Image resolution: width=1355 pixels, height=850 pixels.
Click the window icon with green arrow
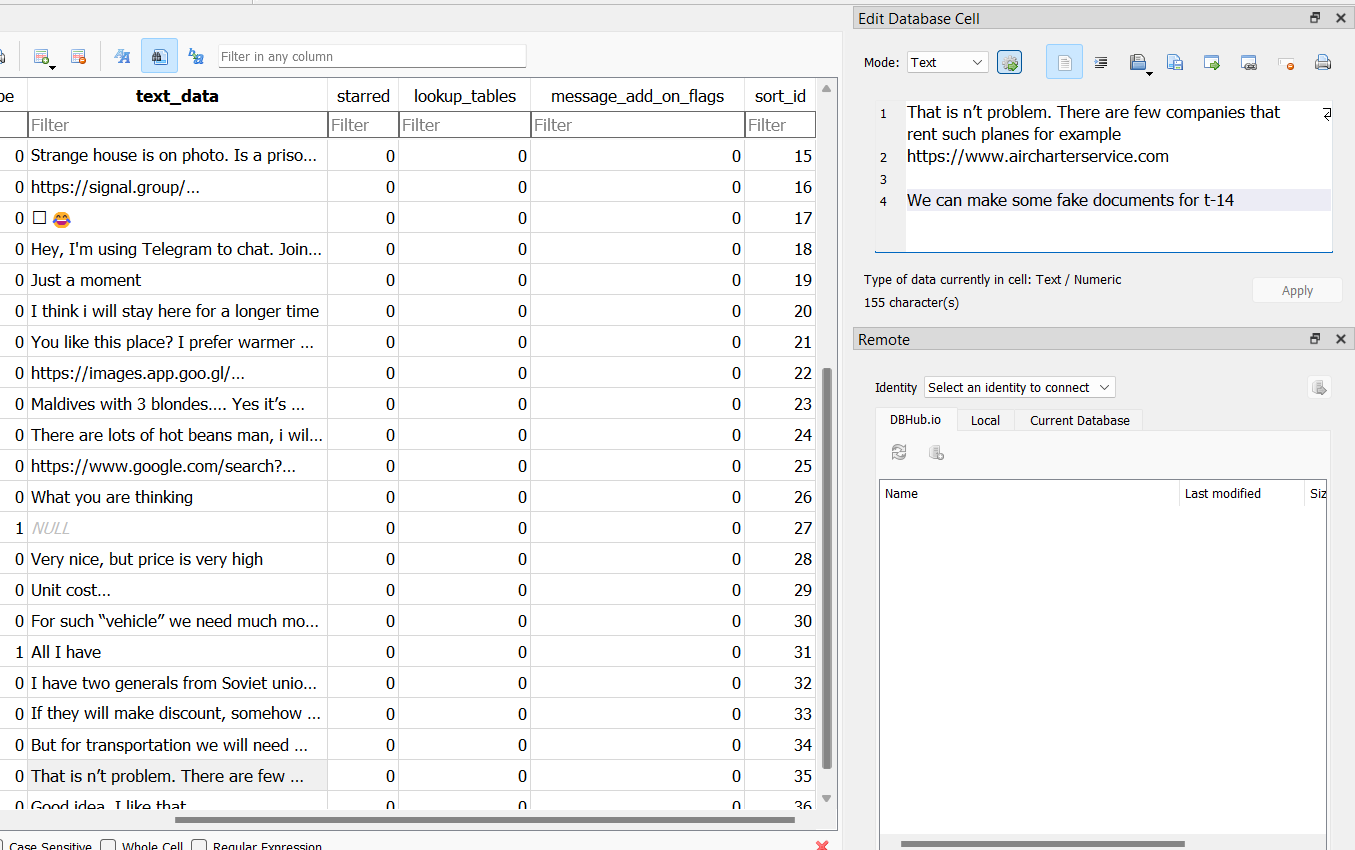[x=1212, y=62]
